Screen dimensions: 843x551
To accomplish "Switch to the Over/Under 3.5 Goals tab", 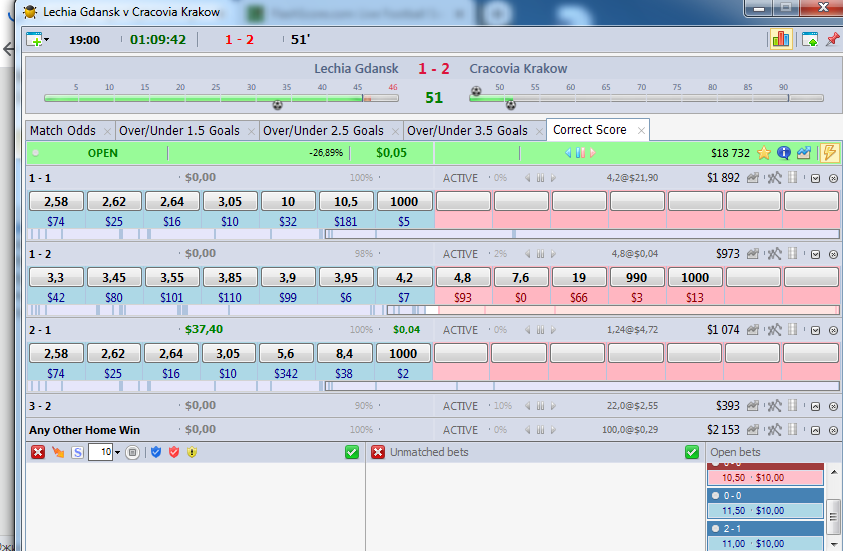I will 467,131.
